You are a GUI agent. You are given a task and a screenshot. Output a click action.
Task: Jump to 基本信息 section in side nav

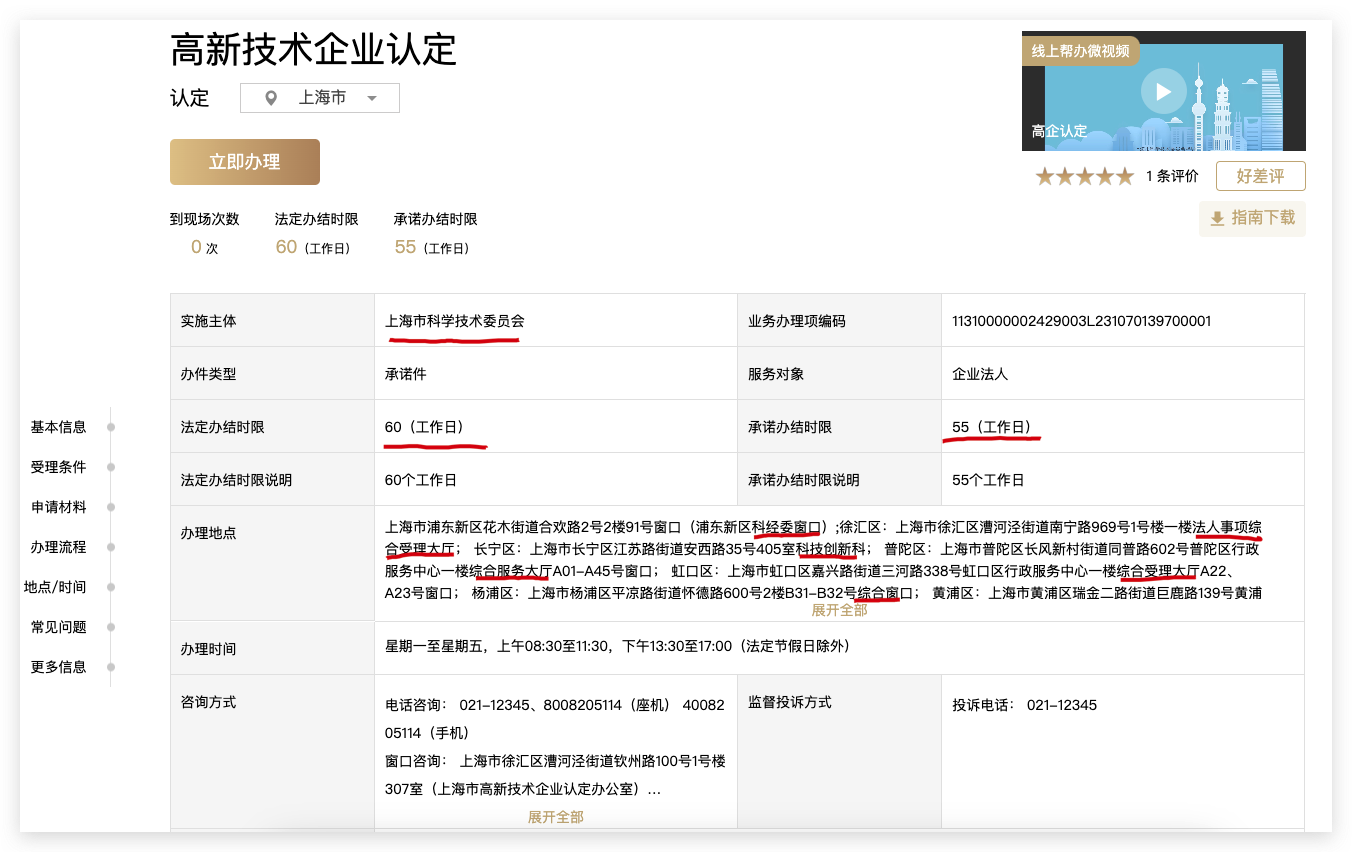pos(58,427)
